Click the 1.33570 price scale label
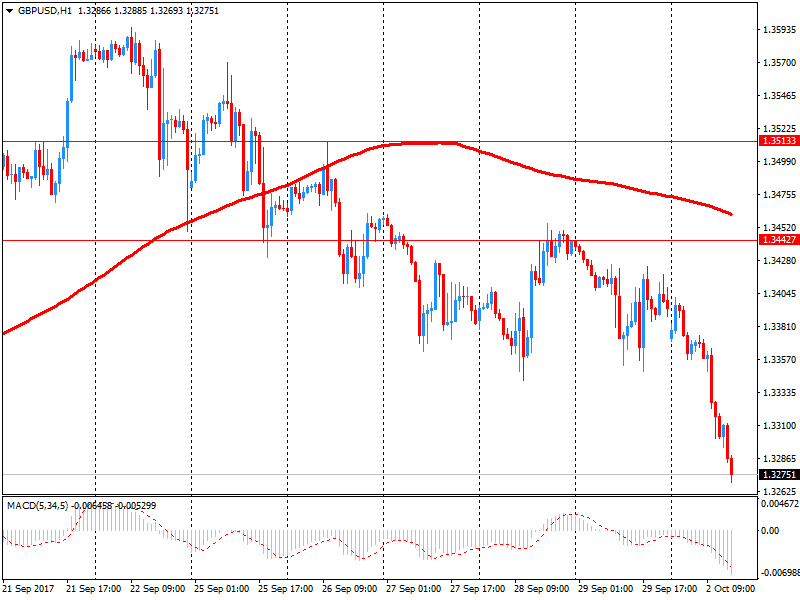The width and height of the screenshot is (800, 600). coord(779,360)
